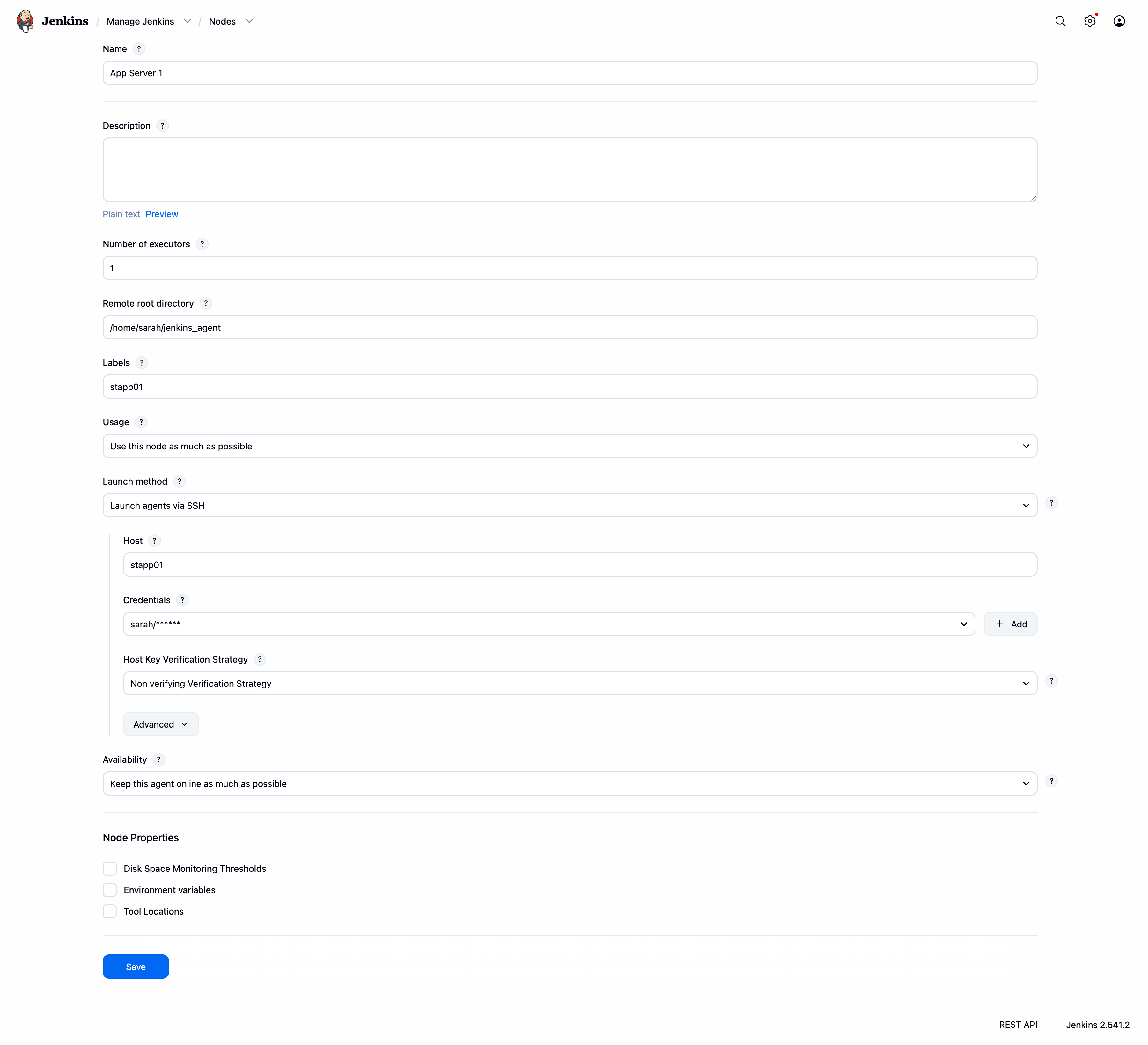Open the REST API link
This screenshot has height=1045, width=1148.
(x=1018, y=1025)
